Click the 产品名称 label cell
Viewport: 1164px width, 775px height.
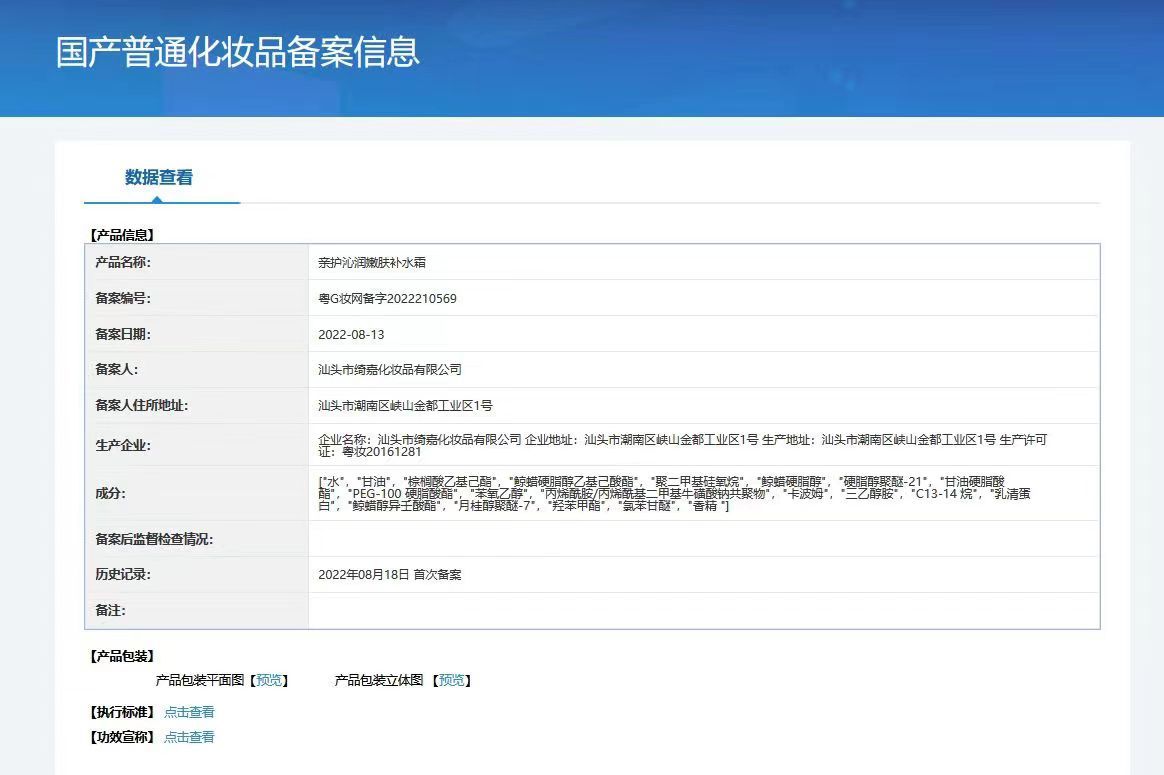coord(197,262)
